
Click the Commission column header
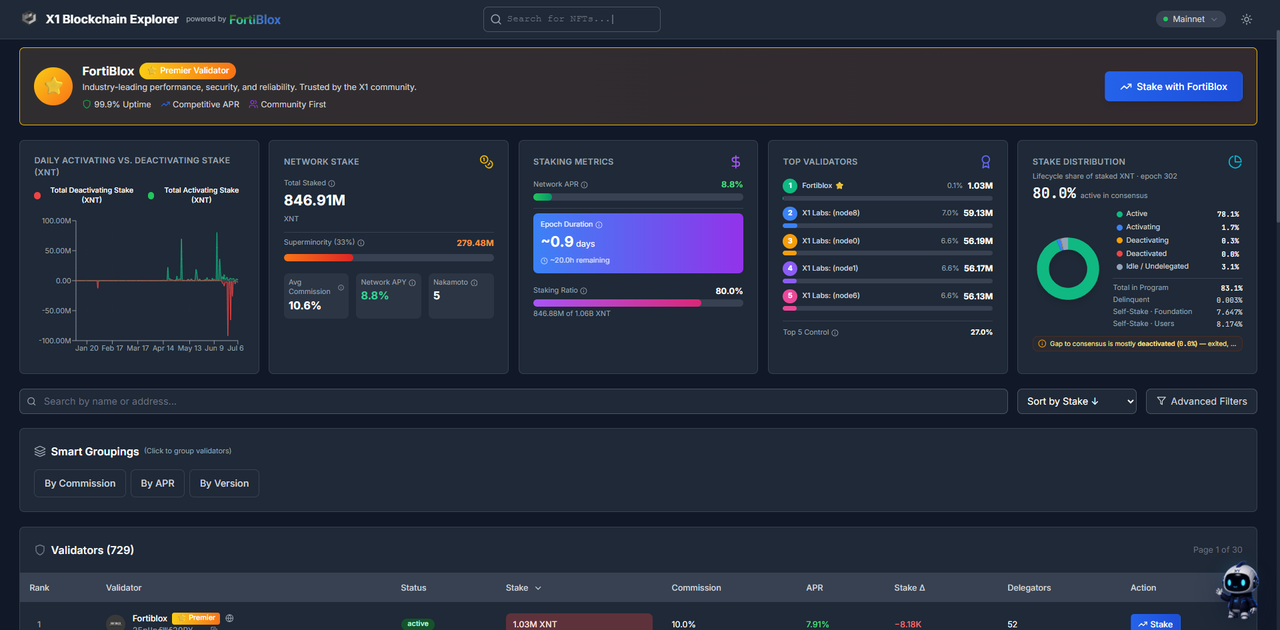(x=697, y=588)
